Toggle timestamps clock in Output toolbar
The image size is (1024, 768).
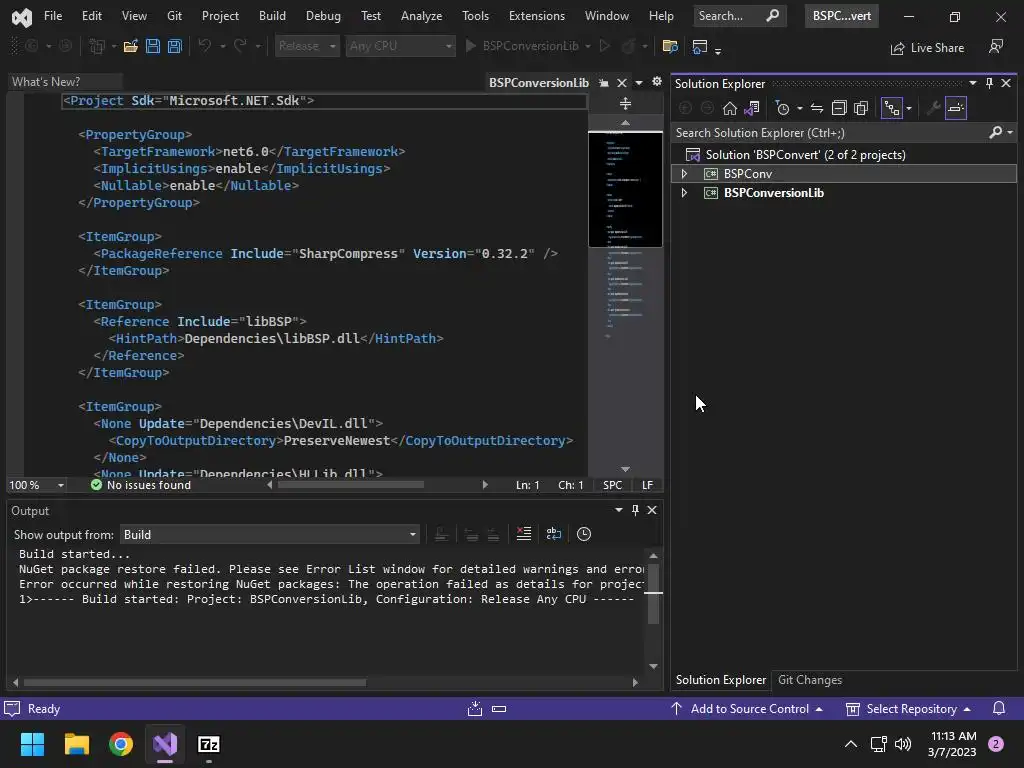coord(584,534)
